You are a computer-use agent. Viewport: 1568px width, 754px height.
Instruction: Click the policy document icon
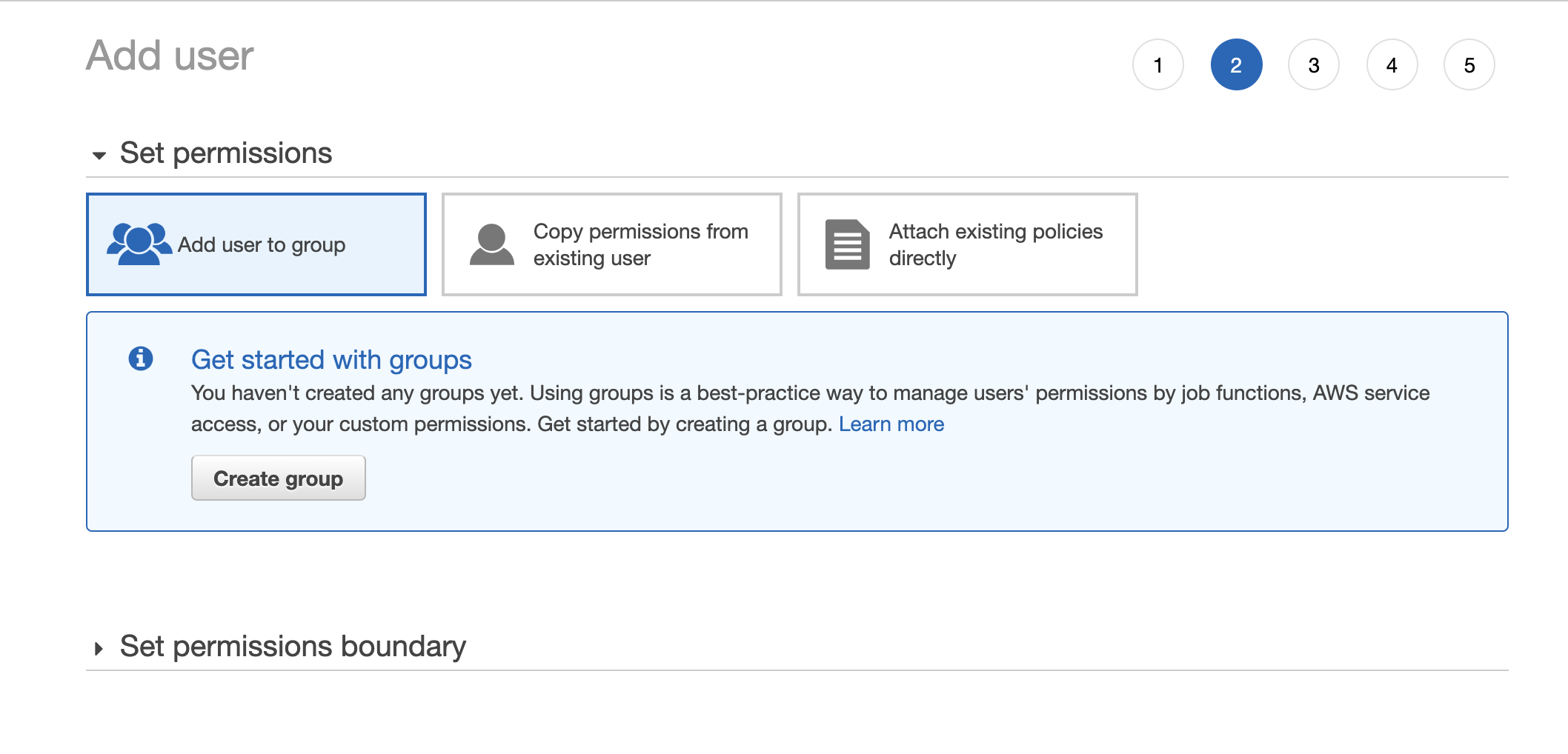pyautogui.click(x=847, y=244)
